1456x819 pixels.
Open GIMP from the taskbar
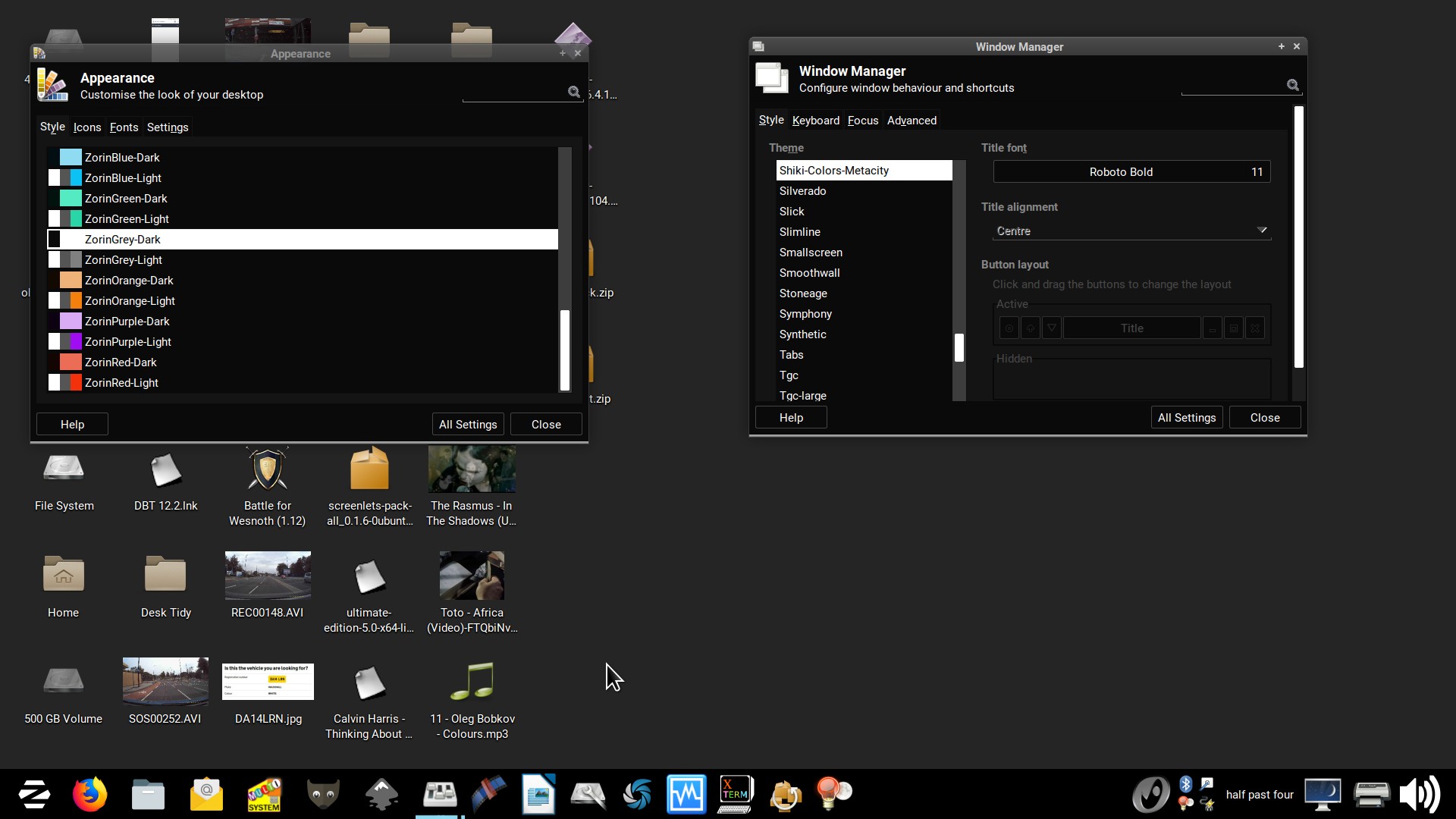323,794
